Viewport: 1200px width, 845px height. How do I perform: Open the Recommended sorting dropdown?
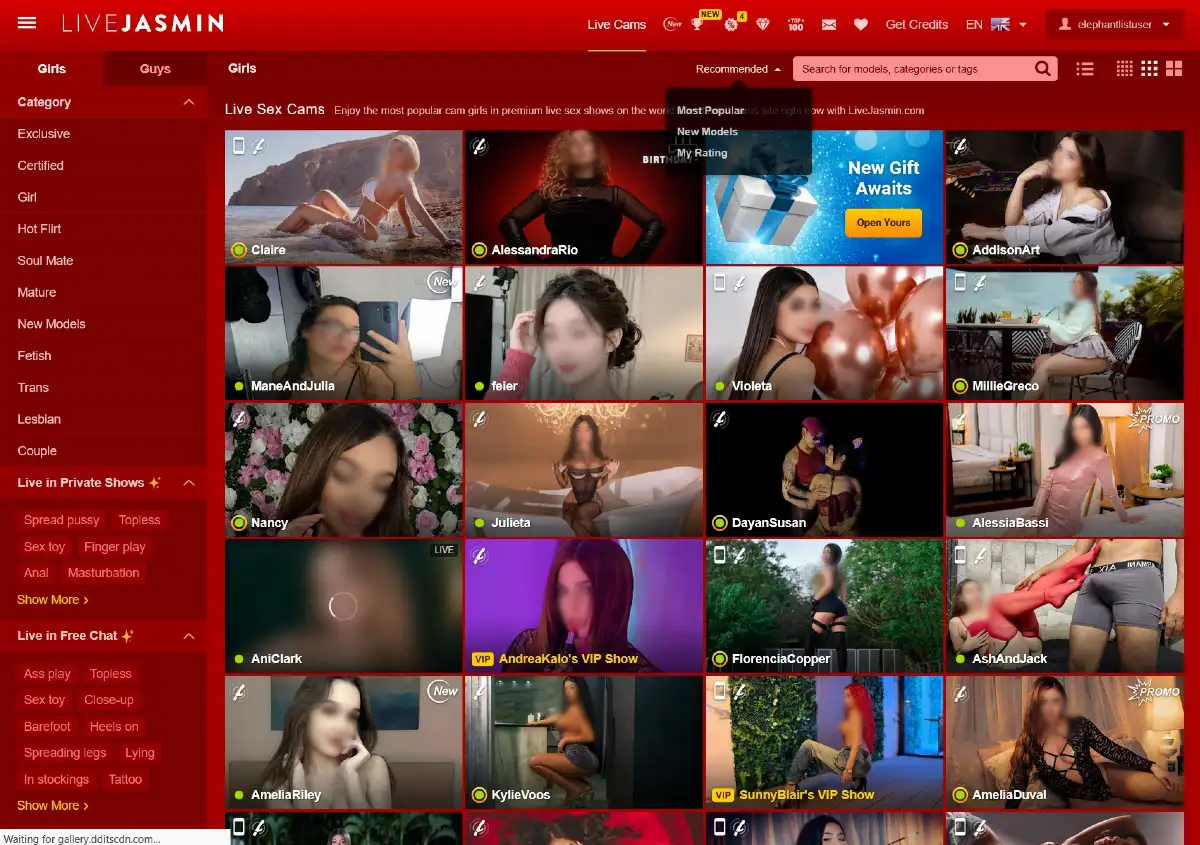click(739, 69)
